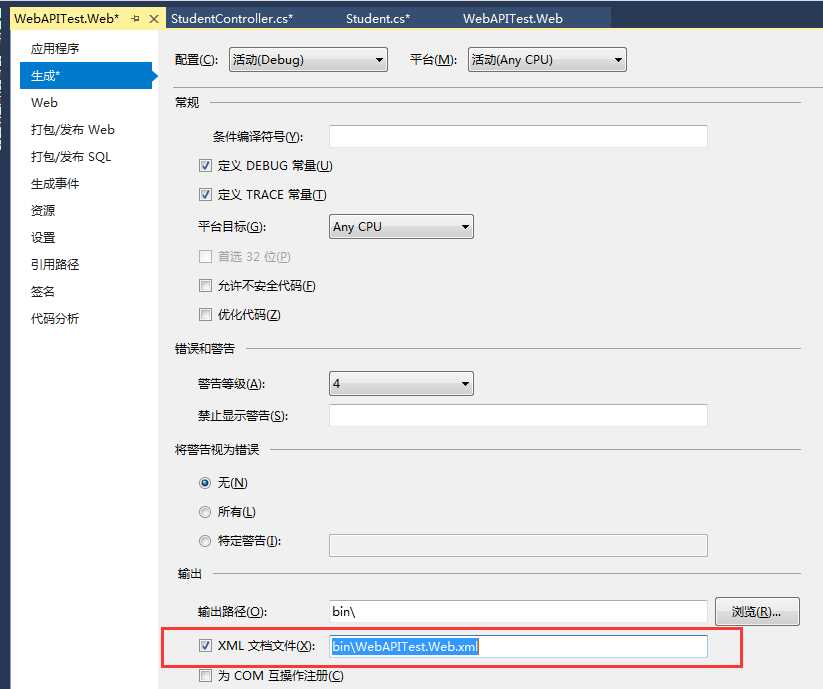Close the WebAPITest.Web* tab
The height and width of the screenshot is (689, 823).
click(x=154, y=19)
